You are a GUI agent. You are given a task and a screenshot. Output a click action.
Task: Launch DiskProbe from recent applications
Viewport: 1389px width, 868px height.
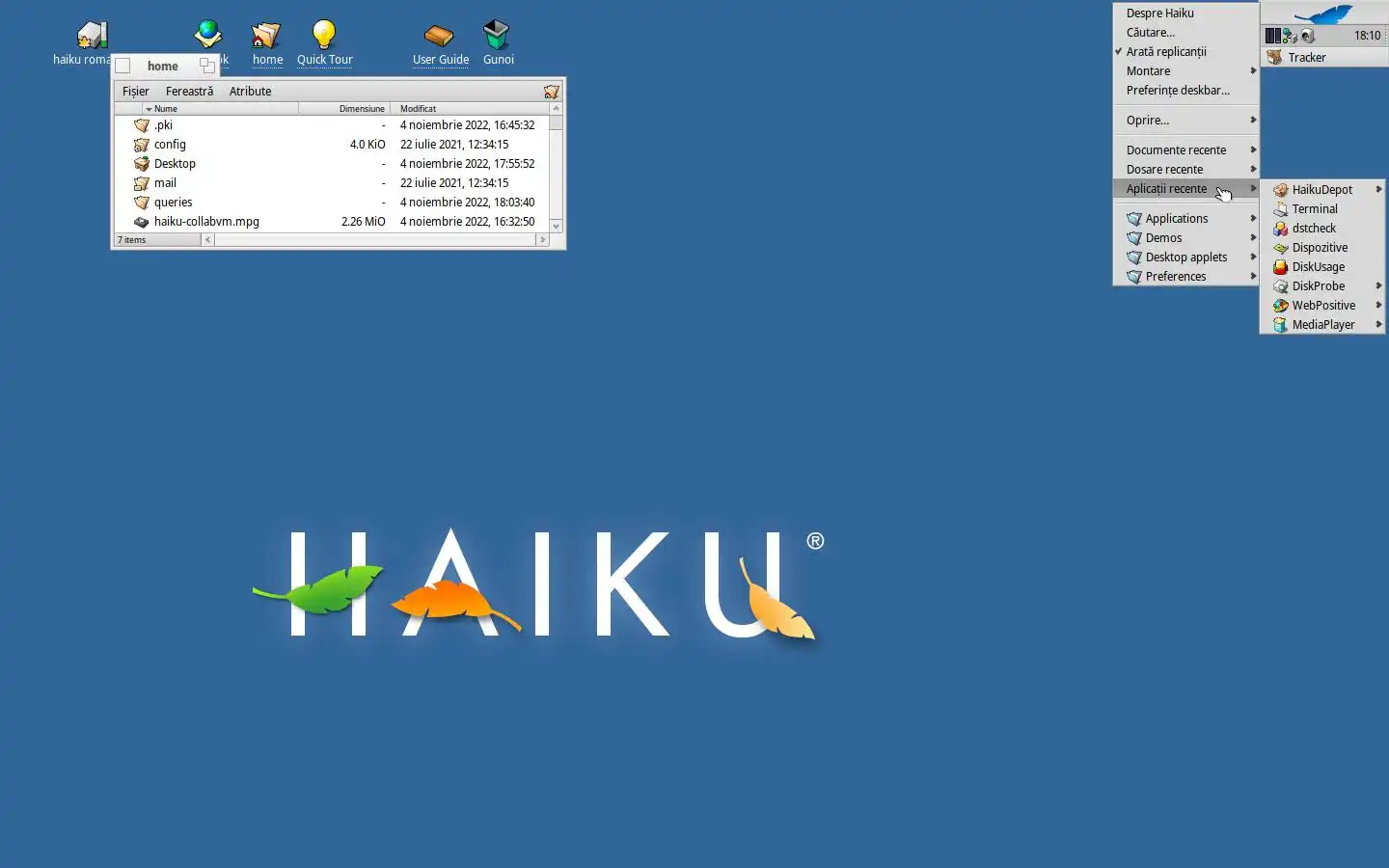coord(1322,286)
